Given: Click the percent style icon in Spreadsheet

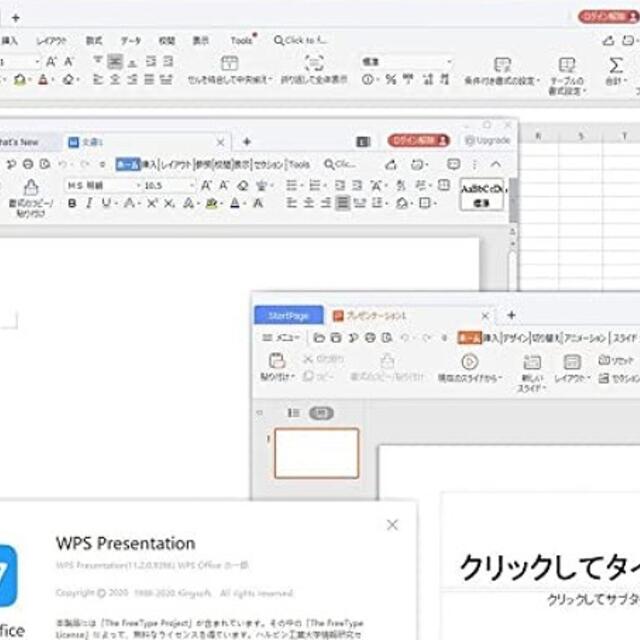Looking at the screenshot, I should tap(391, 79).
